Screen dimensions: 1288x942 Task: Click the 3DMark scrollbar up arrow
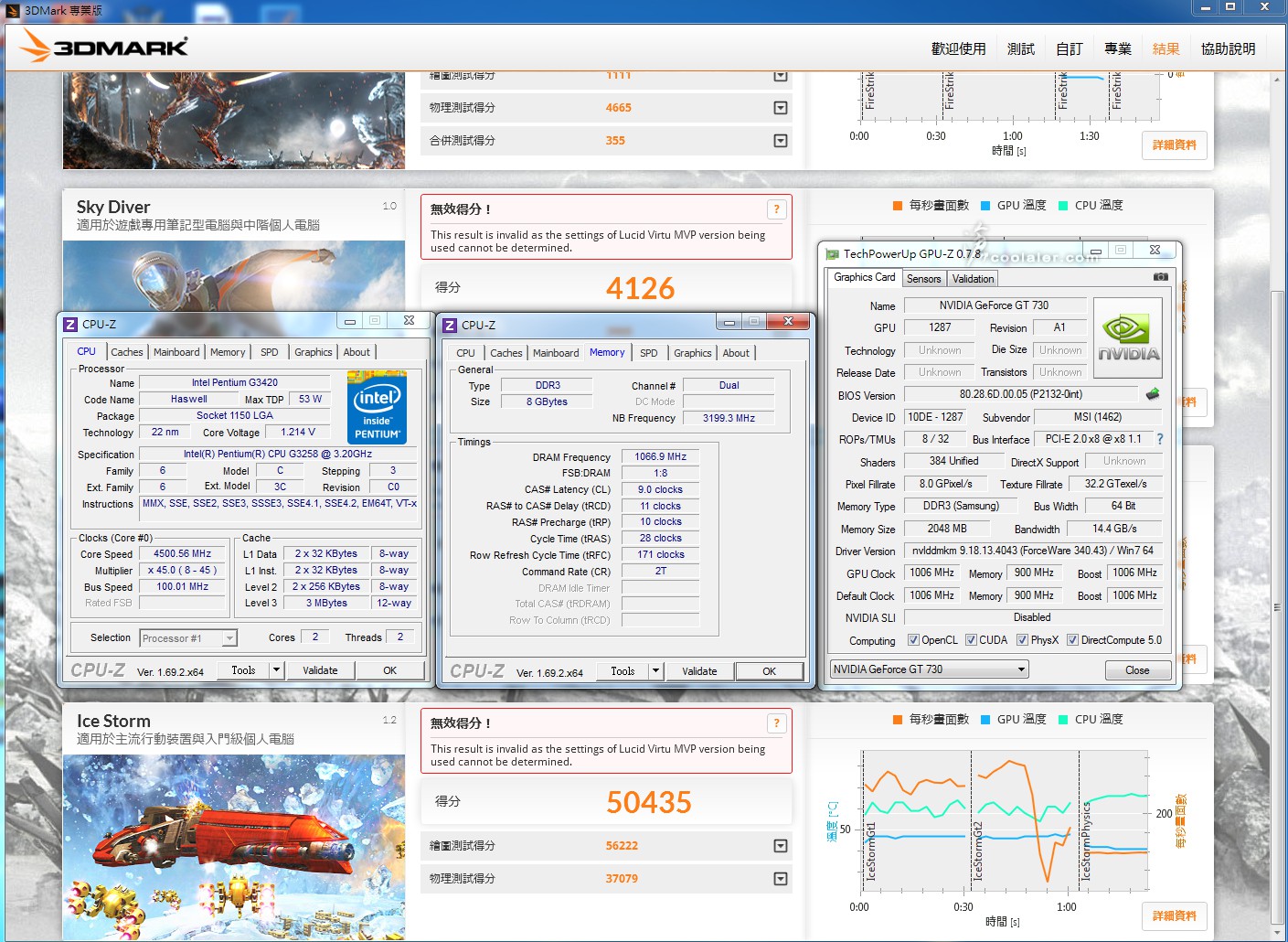(x=1278, y=79)
